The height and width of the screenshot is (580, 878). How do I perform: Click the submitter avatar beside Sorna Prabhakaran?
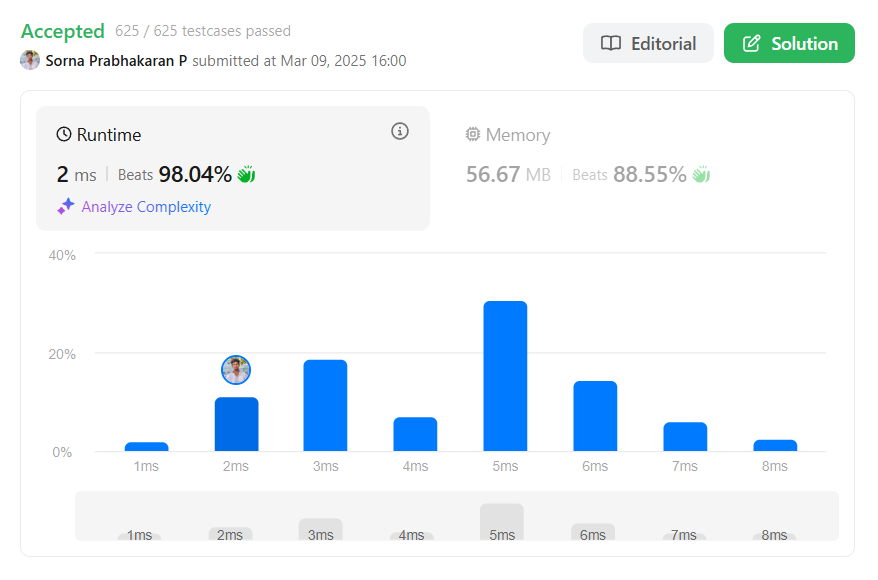click(x=30, y=60)
